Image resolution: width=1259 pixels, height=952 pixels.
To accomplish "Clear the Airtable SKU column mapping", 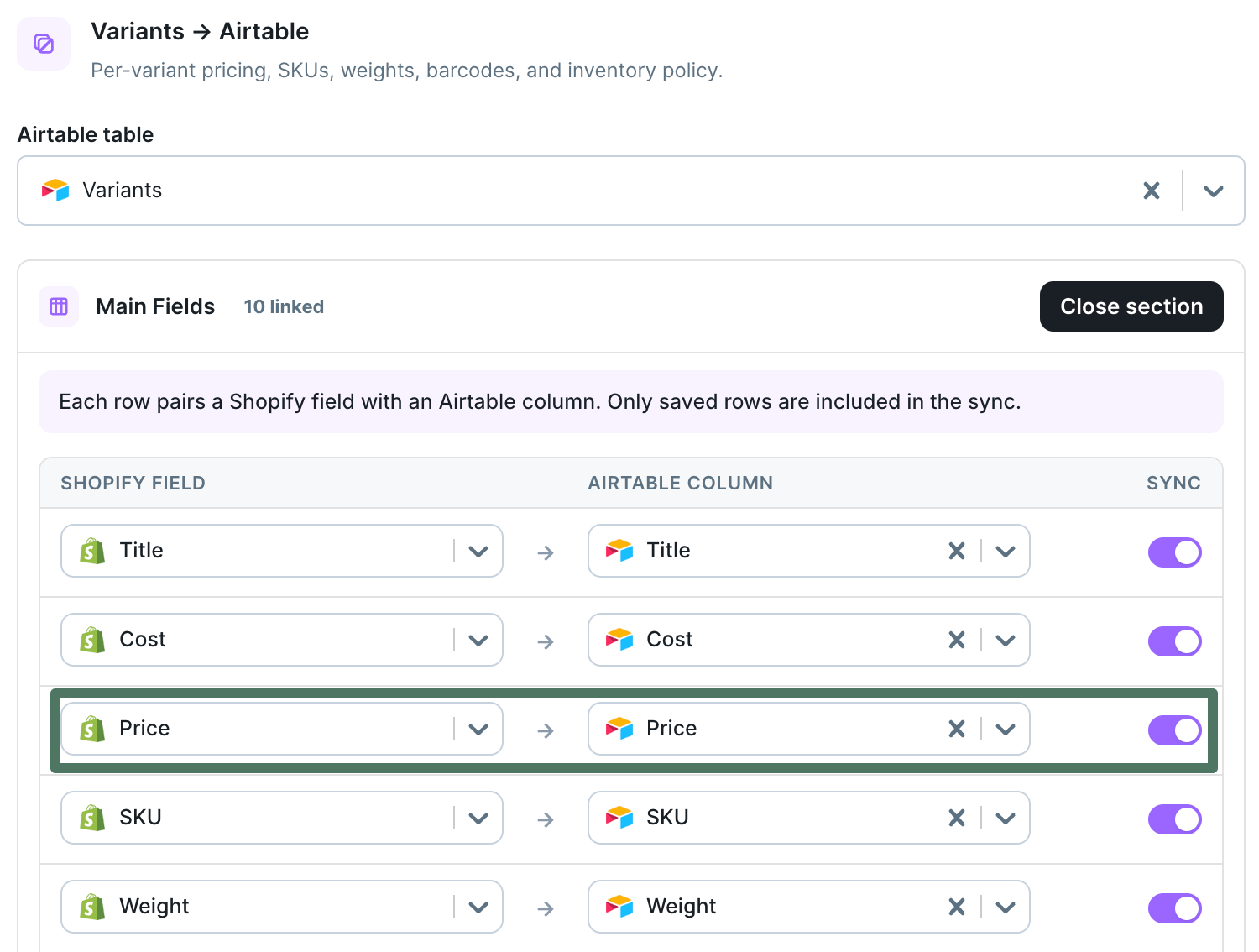I will coord(957,818).
